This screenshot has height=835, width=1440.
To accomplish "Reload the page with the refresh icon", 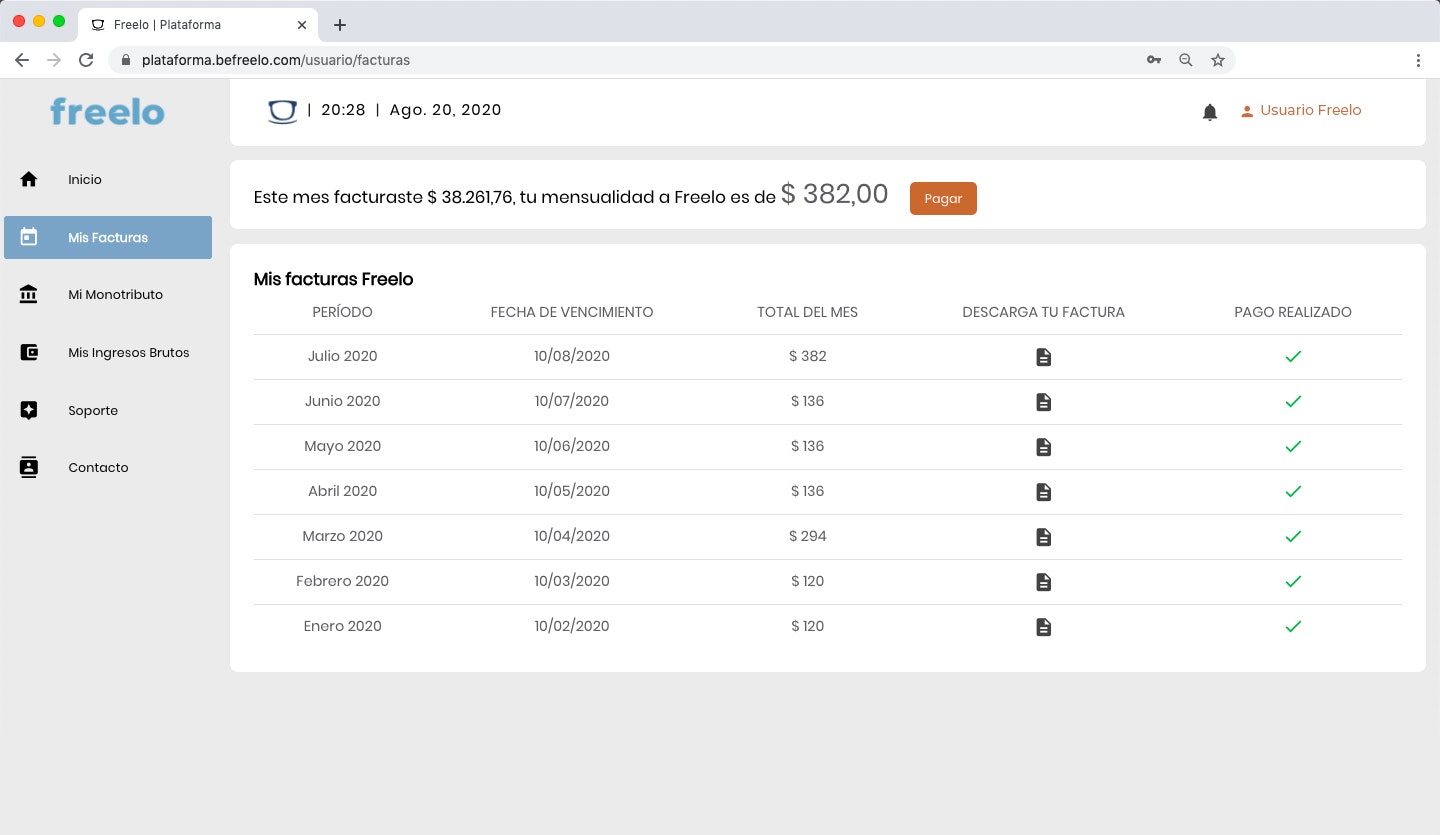I will point(87,60).
